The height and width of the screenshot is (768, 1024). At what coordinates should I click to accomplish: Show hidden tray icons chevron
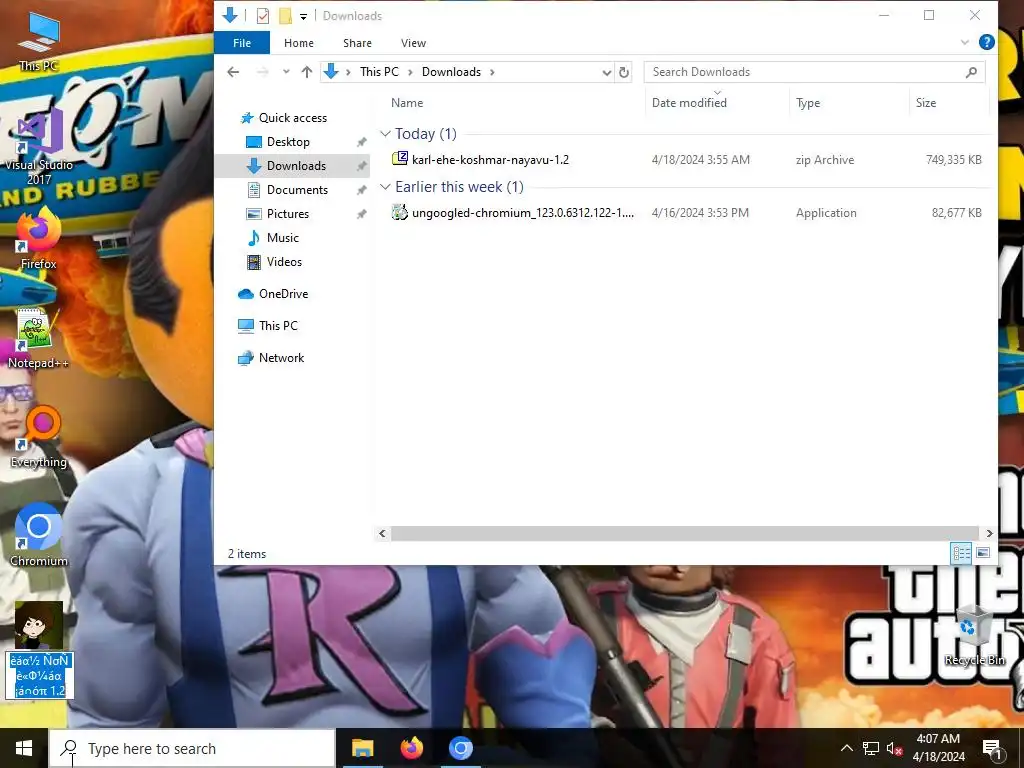pos(846,748)
